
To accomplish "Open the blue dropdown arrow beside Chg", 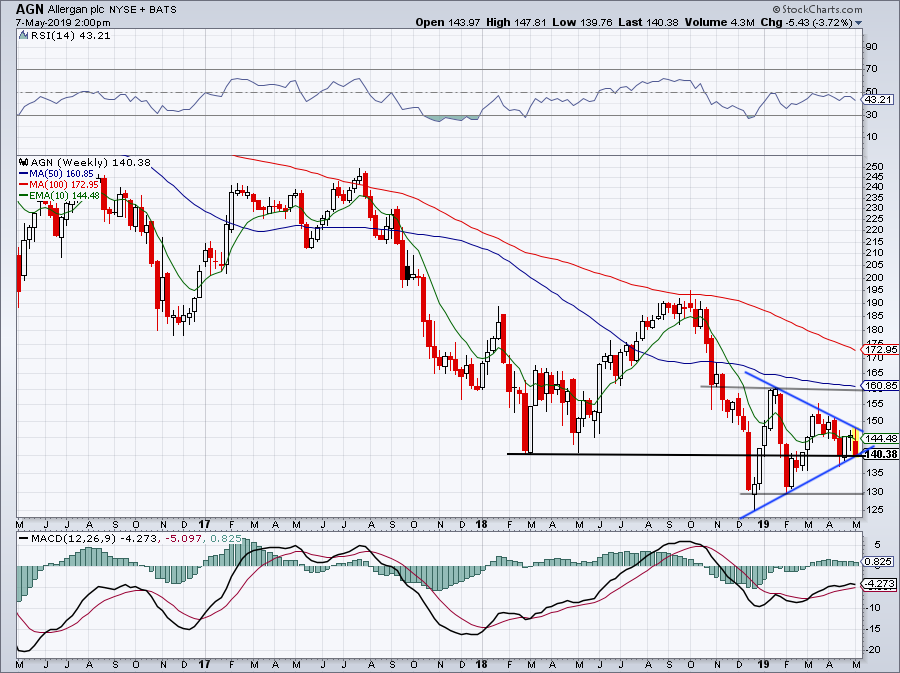I will [859, 23].
